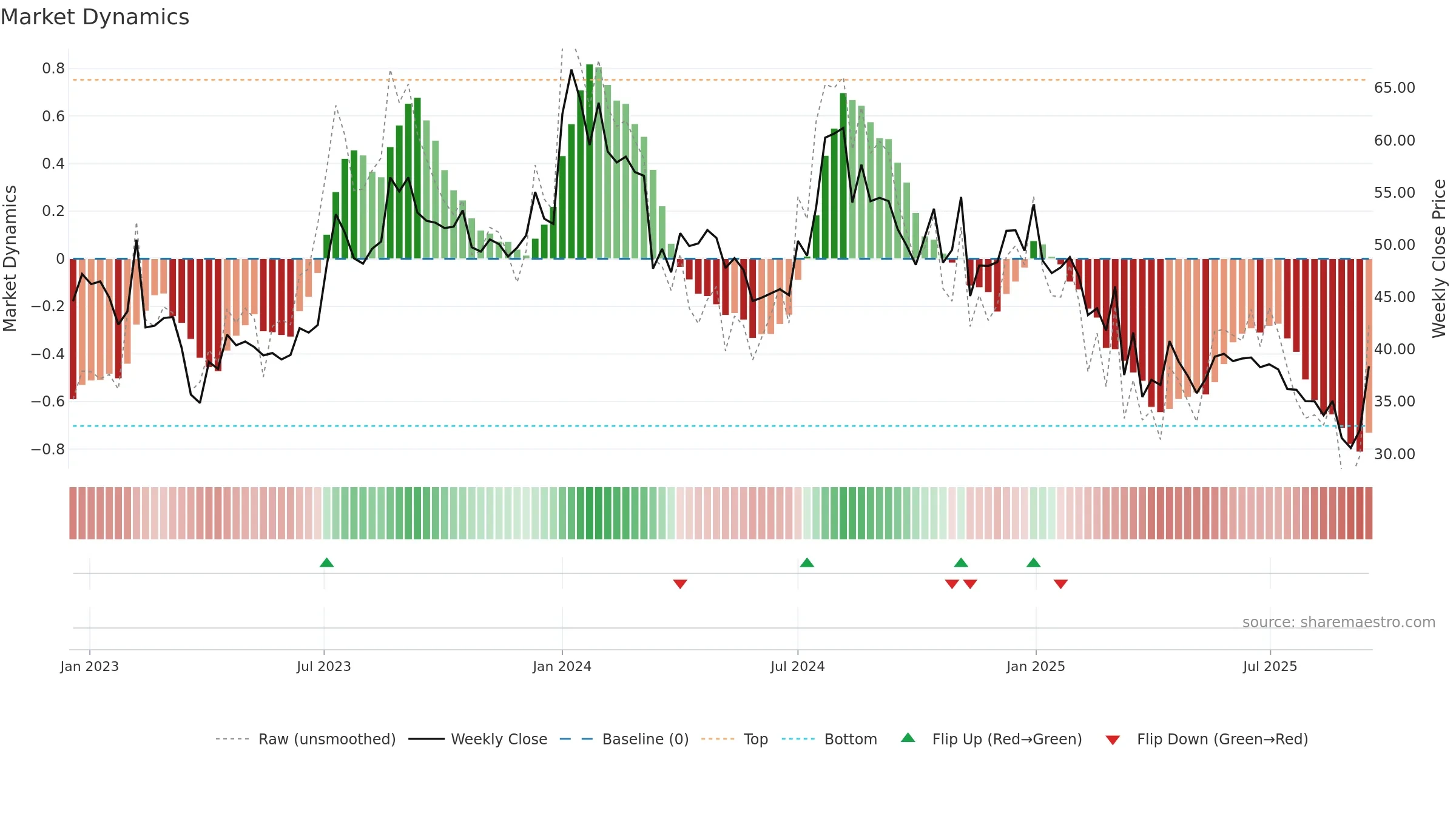Click the 50.00 right-axis tick label
The image size is (1456, 819).
point(1395,245)
